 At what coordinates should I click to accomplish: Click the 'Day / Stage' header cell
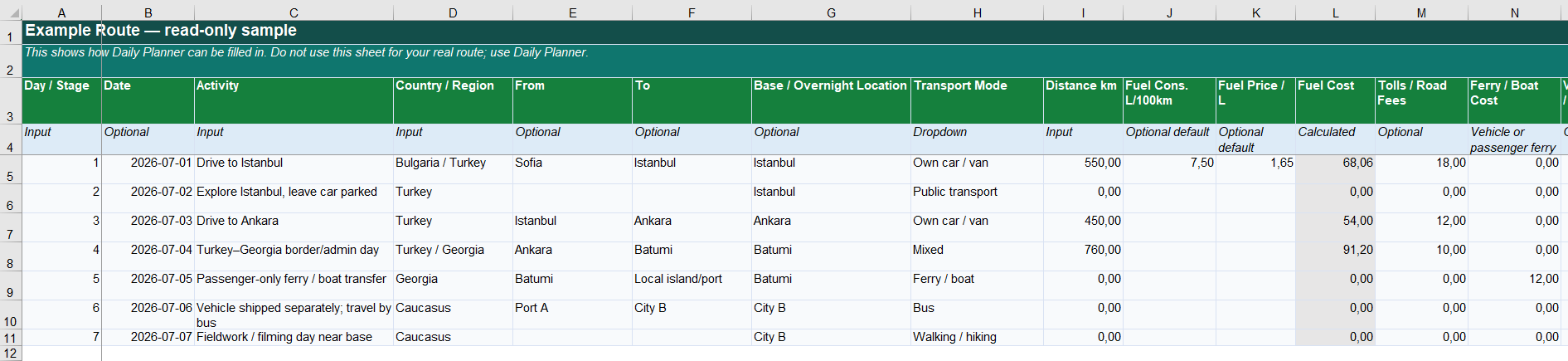(61, 100)
